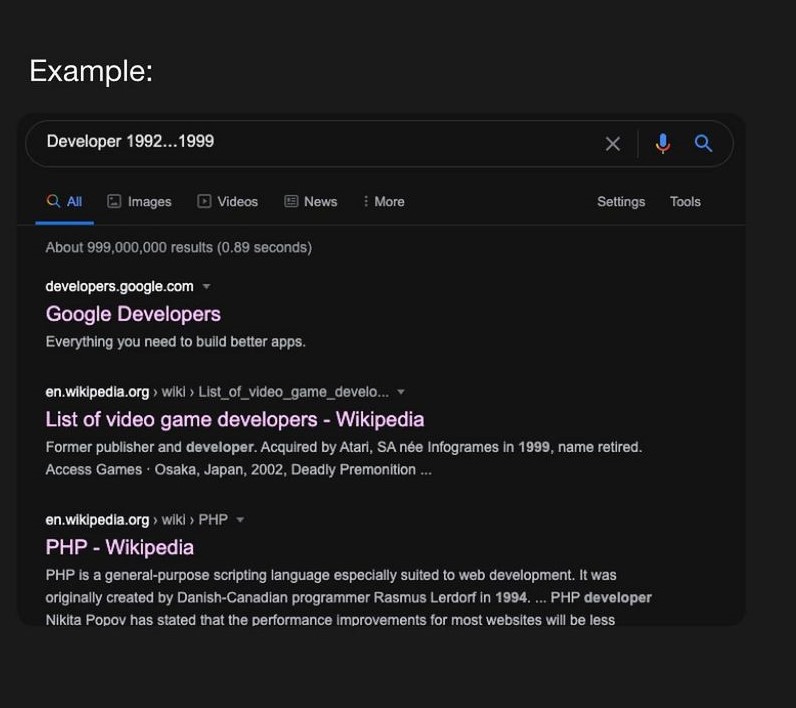Clear the search box with the X icon
This screenshot has height=708, width=796.
pyautogui.click(x=613, y=144)
